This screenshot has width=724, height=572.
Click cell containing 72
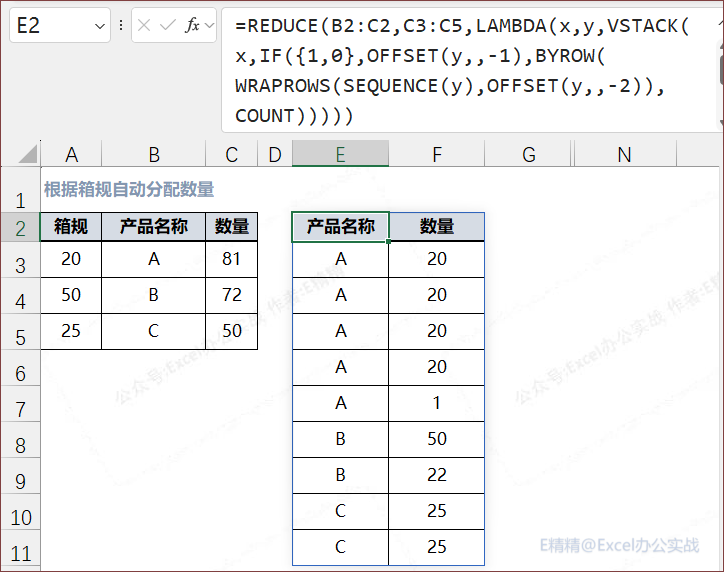pyautogui.click(x=231, y=295)
